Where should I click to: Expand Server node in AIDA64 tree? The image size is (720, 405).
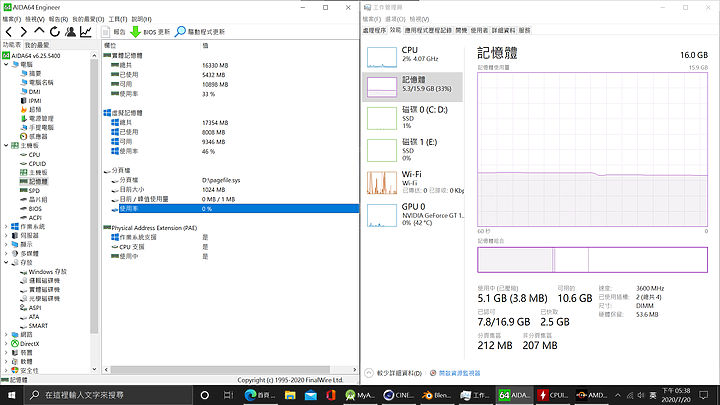6,236
